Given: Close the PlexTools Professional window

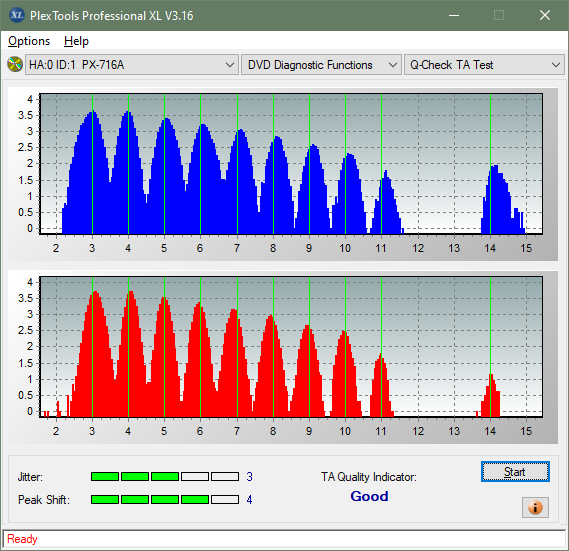Looking at the screenshot, I should (545, 15).
